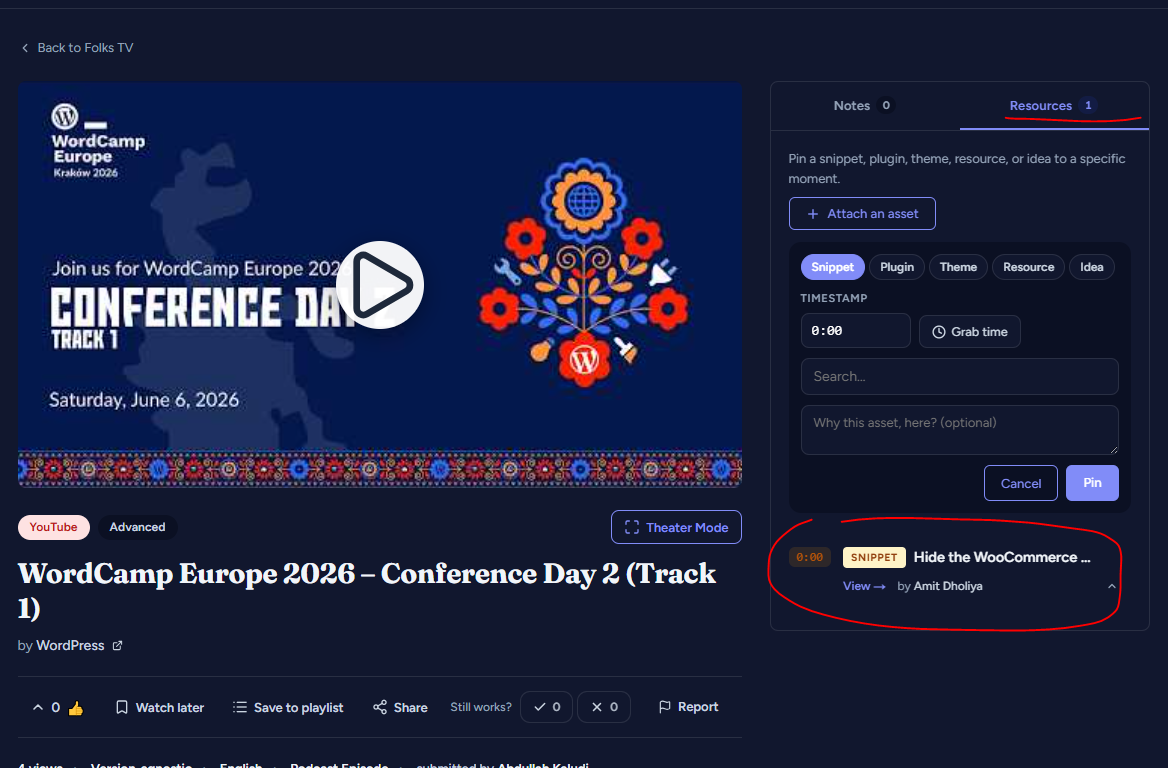The height and width of the screenshot is (768, 1168).
Task: Switch to the Notes tab
Action: pos(864,106)
